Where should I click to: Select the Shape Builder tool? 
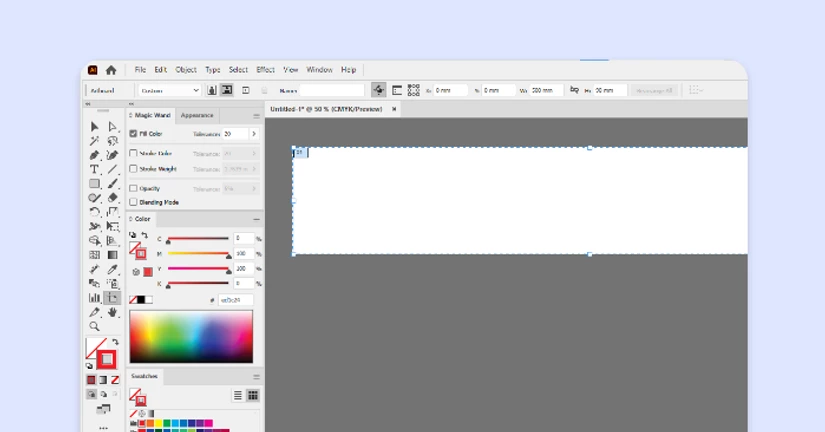94,240
